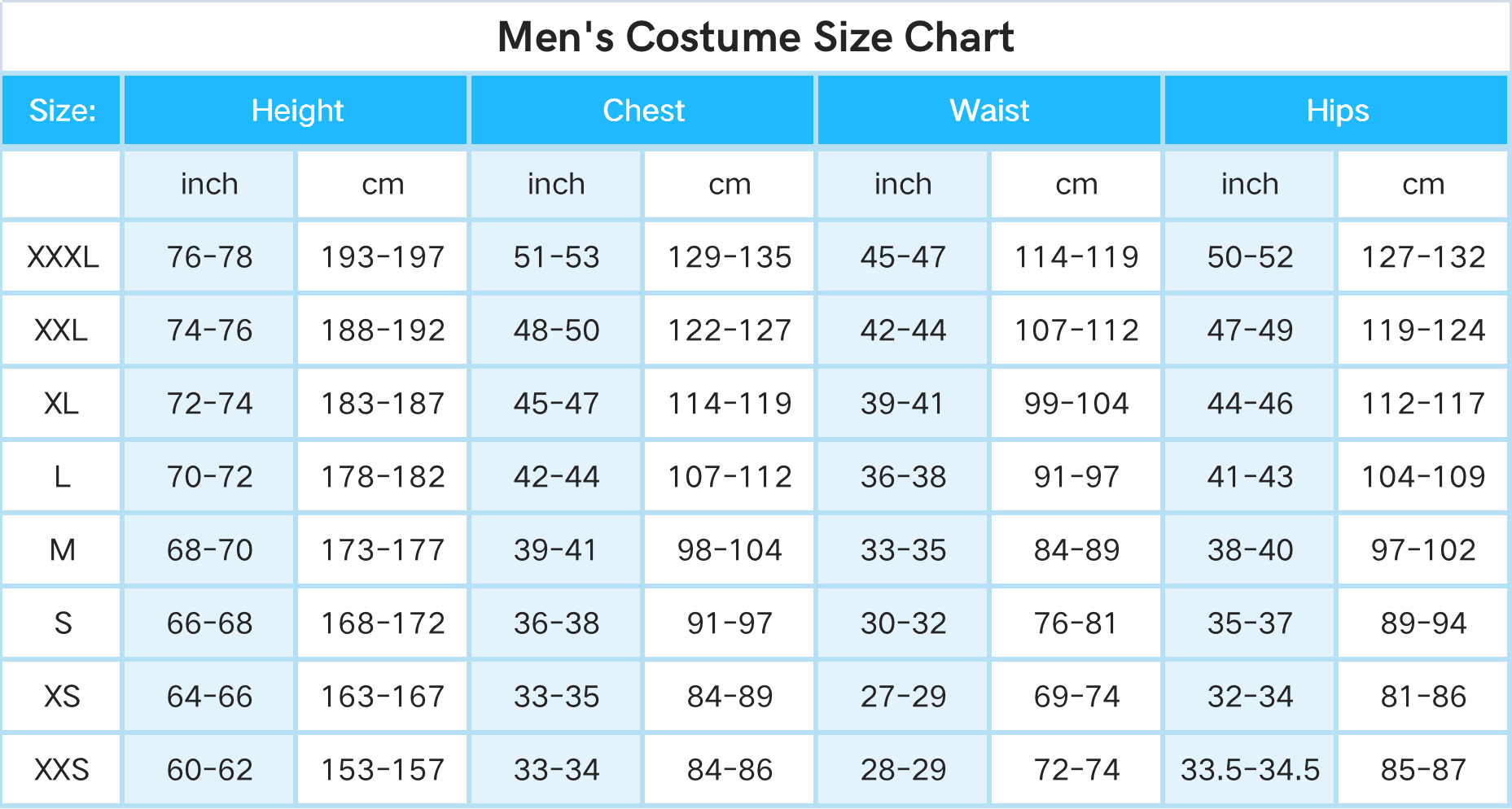Click the XL size row label
This screenshot has height=809, width=1512.
(62, 404)
